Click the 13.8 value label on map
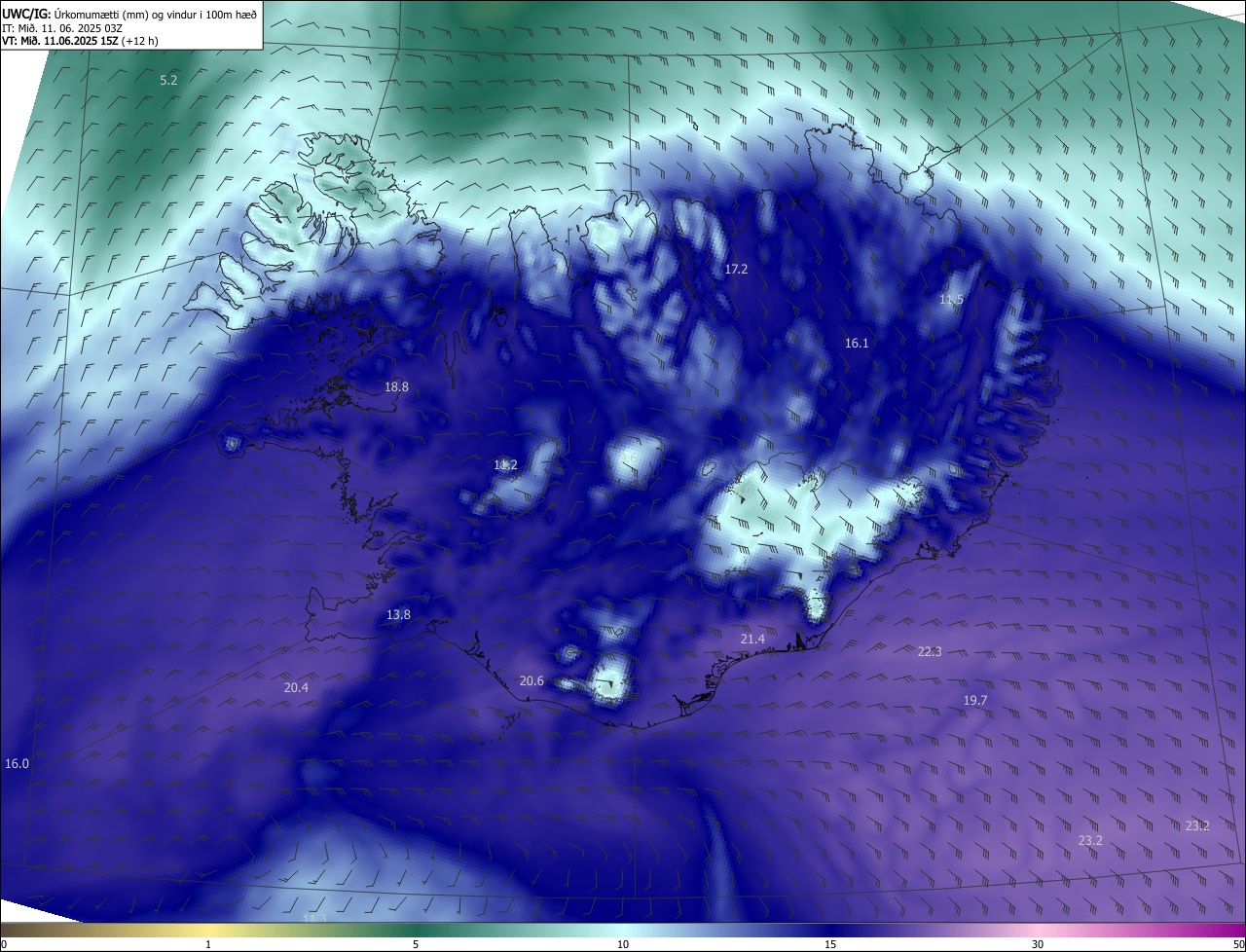This screenshot has width=1246, height=952. (x=398, y=615)
